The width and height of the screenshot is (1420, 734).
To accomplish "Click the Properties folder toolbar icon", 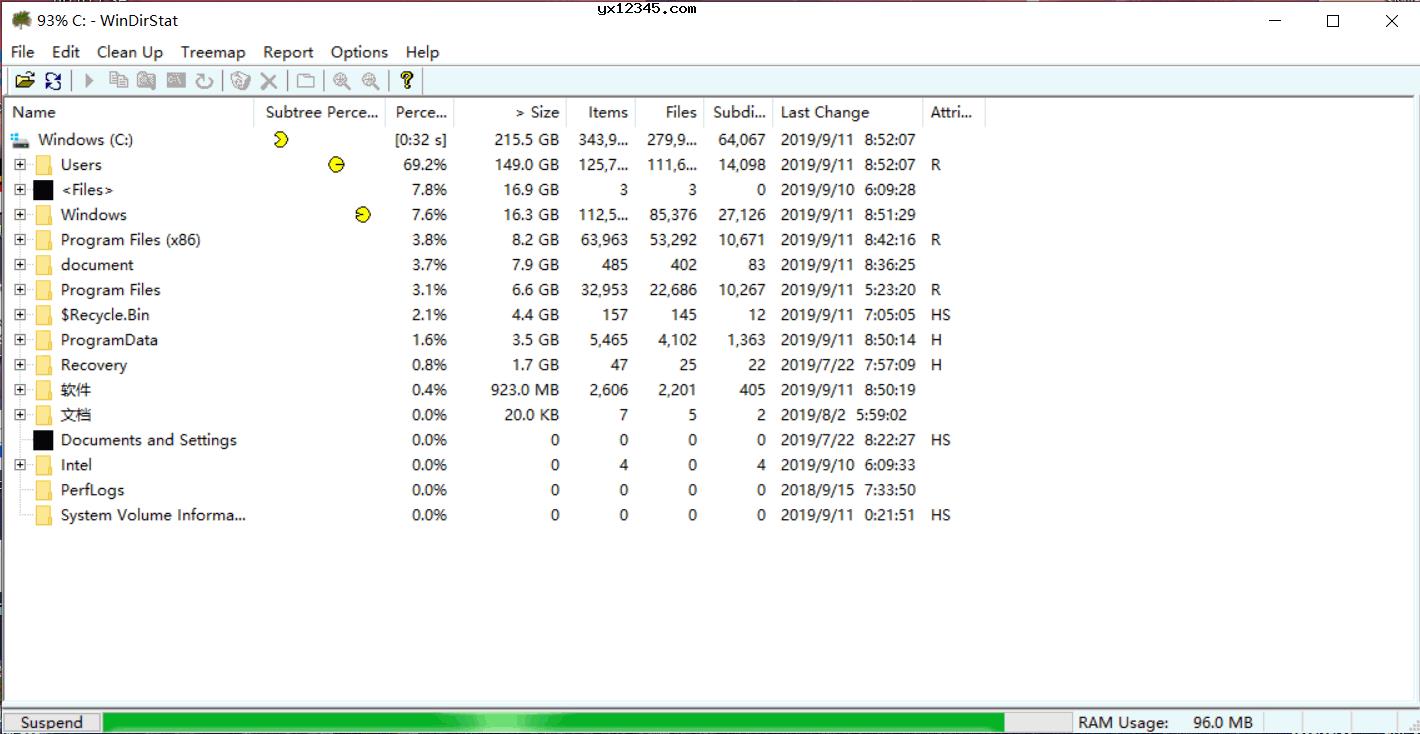I will 305,81.
